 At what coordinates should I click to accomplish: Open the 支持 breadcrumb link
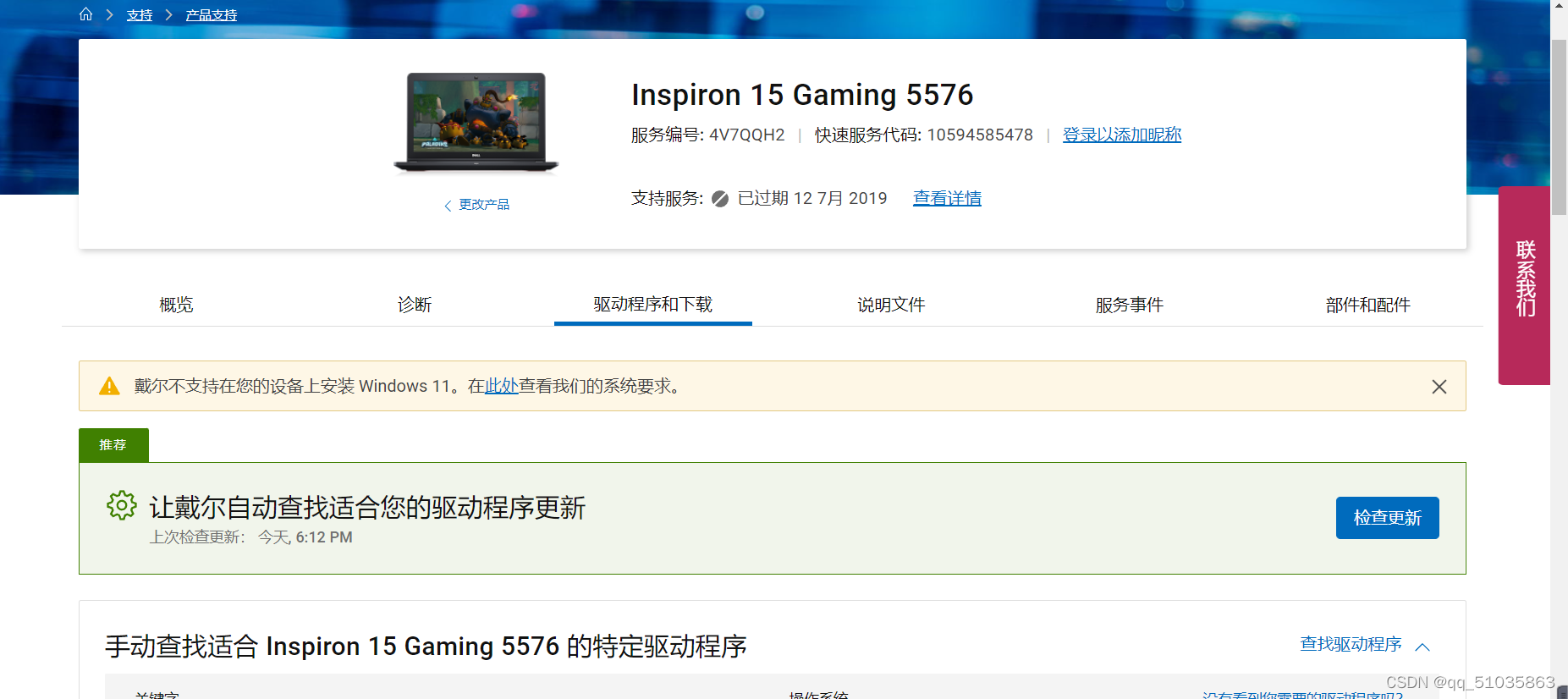(140, 15)
